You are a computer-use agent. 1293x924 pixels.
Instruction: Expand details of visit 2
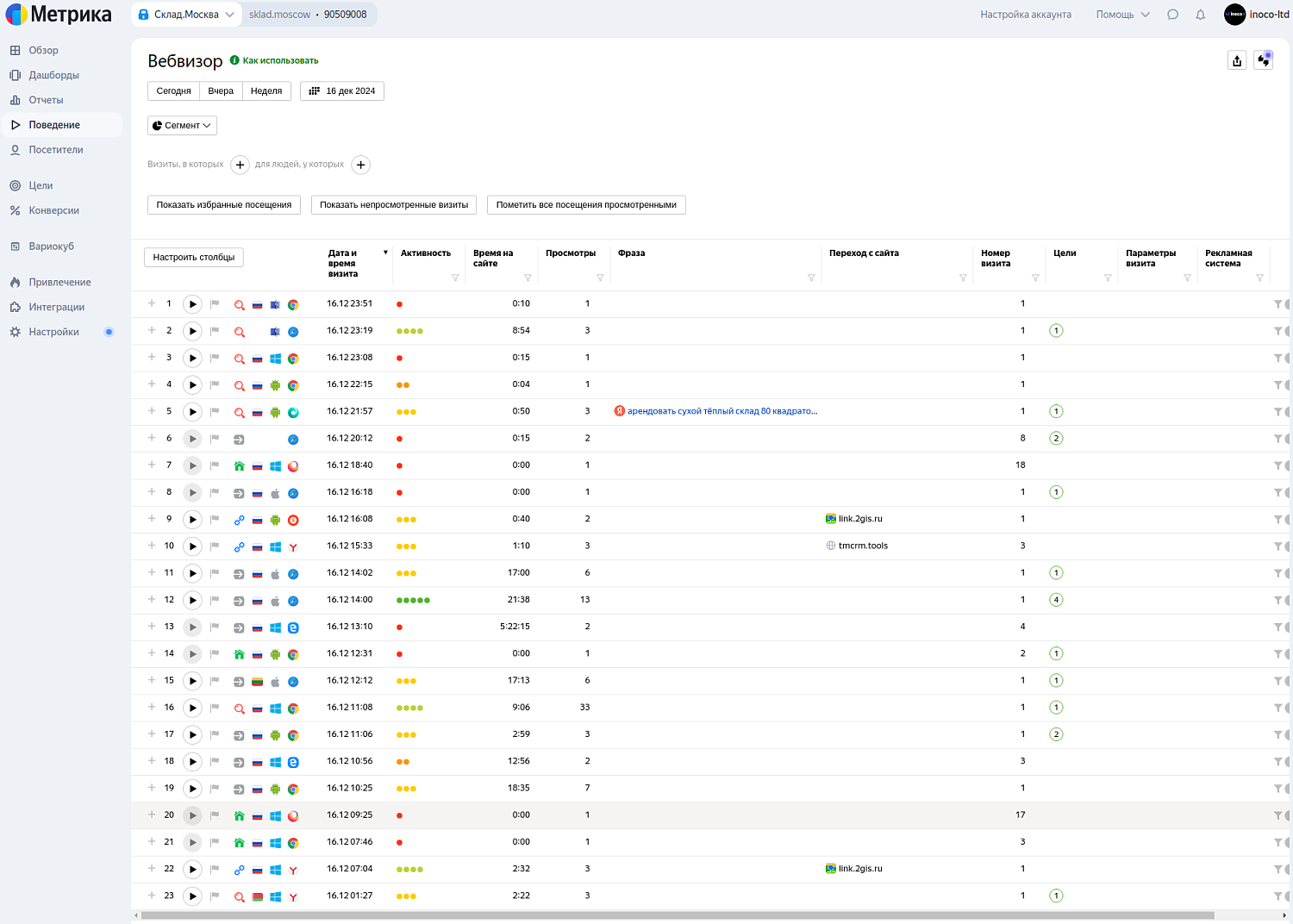152,330
